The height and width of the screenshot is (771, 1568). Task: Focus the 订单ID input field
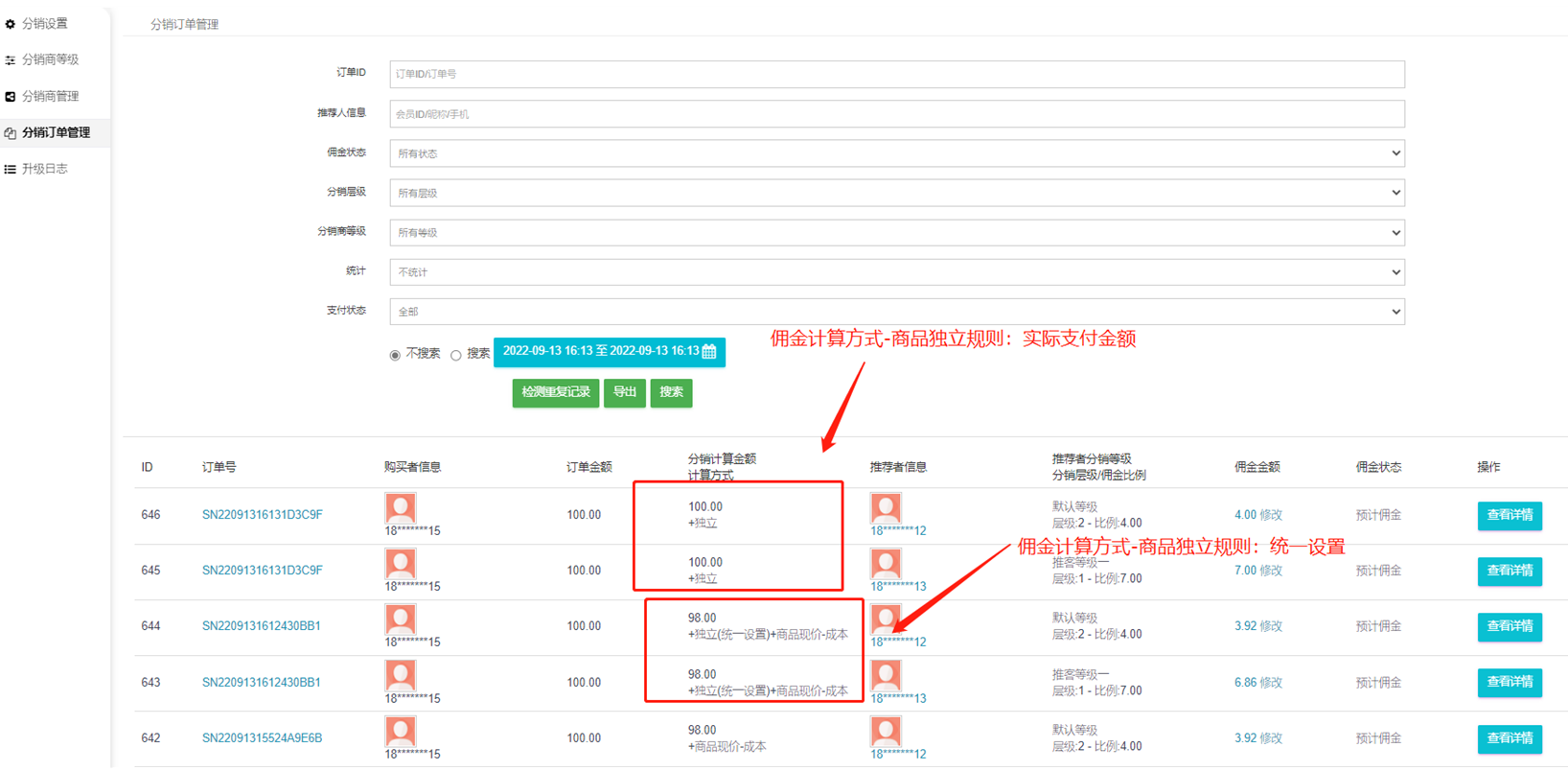click(x=896, y=74)
